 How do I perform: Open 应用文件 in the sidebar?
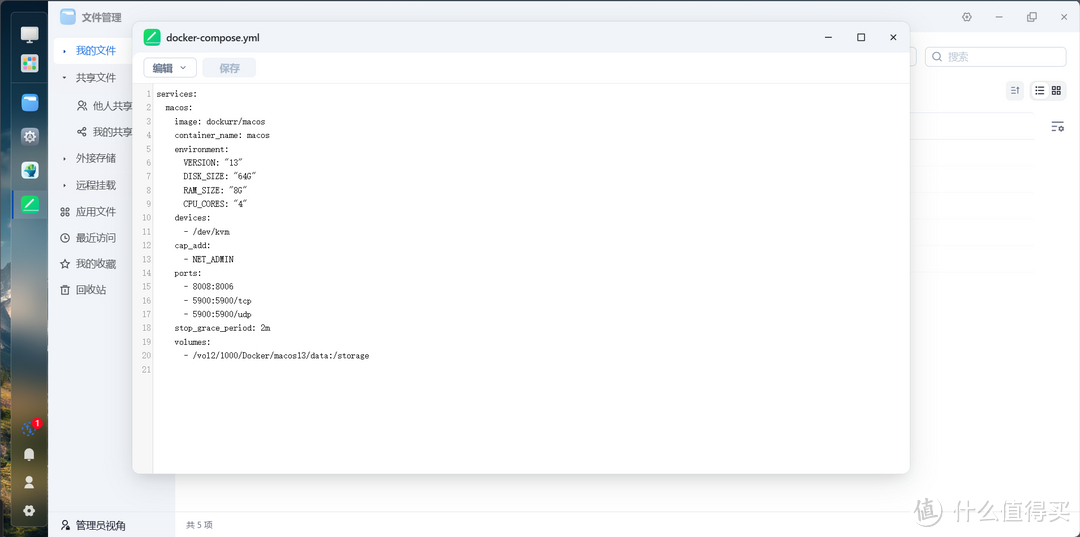pyautogui.click(x=87, y=212)
